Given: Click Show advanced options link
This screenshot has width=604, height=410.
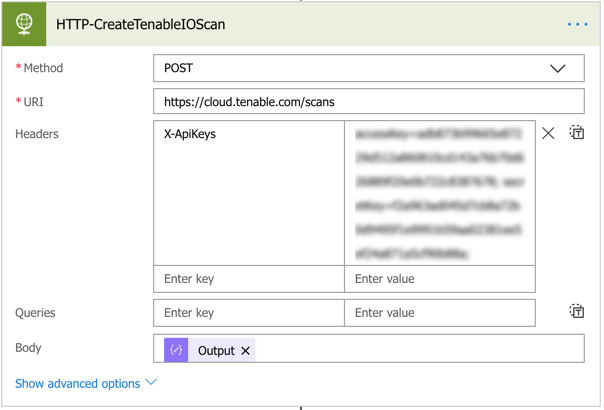Looking at the screenshot, I should coord(77,383).
